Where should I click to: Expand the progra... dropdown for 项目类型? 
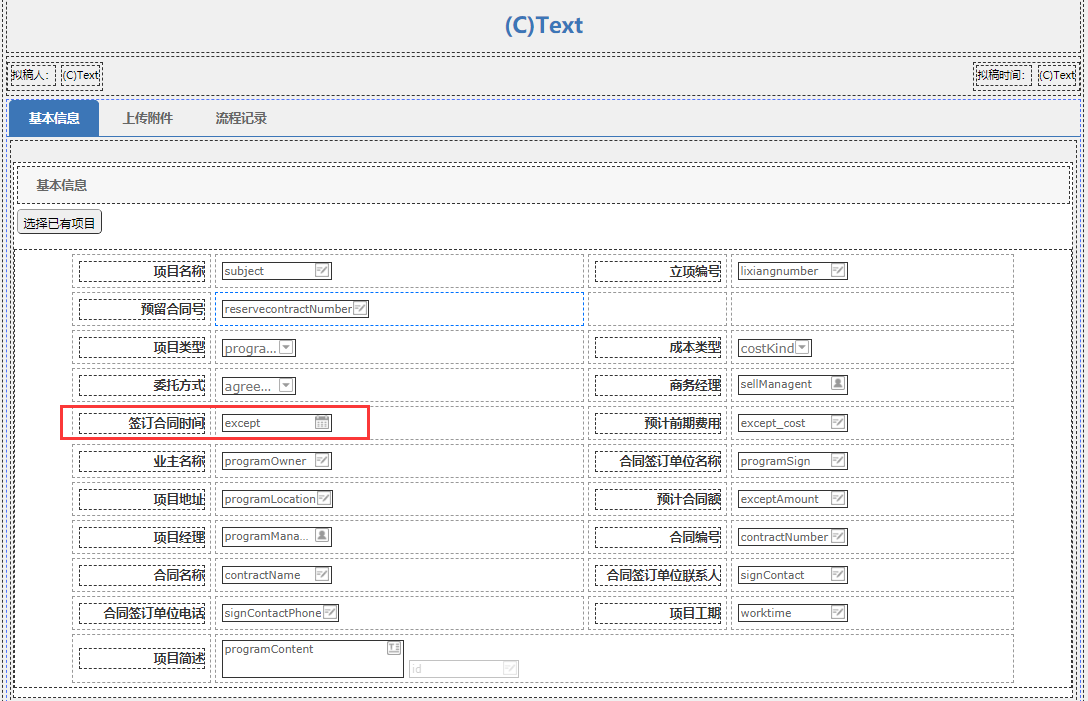286,348
